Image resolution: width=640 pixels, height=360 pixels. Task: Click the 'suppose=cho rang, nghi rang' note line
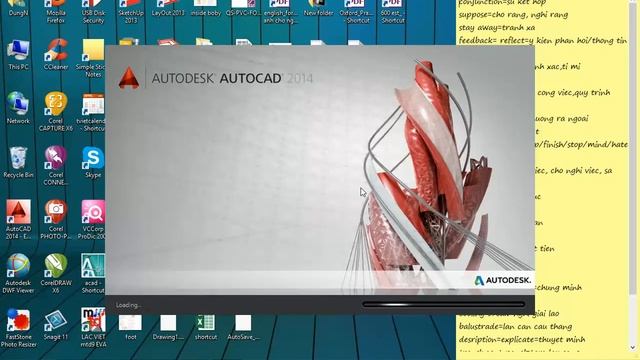[513, 15]
